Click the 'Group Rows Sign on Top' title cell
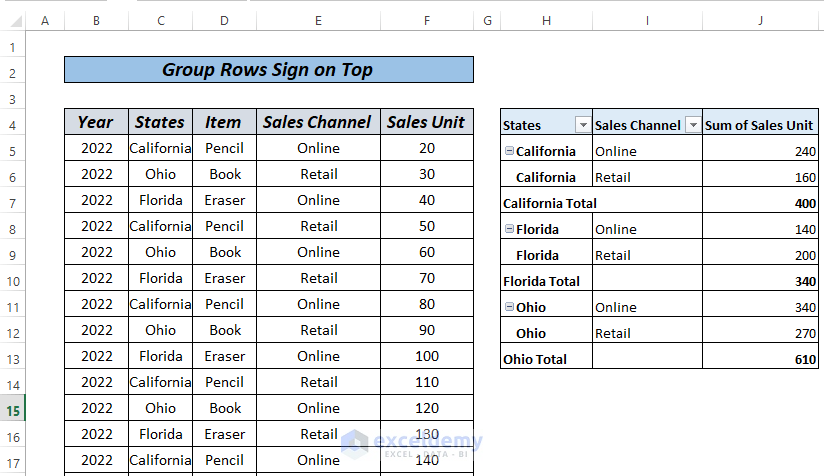 pyautogui.click(x=268, y=70)
